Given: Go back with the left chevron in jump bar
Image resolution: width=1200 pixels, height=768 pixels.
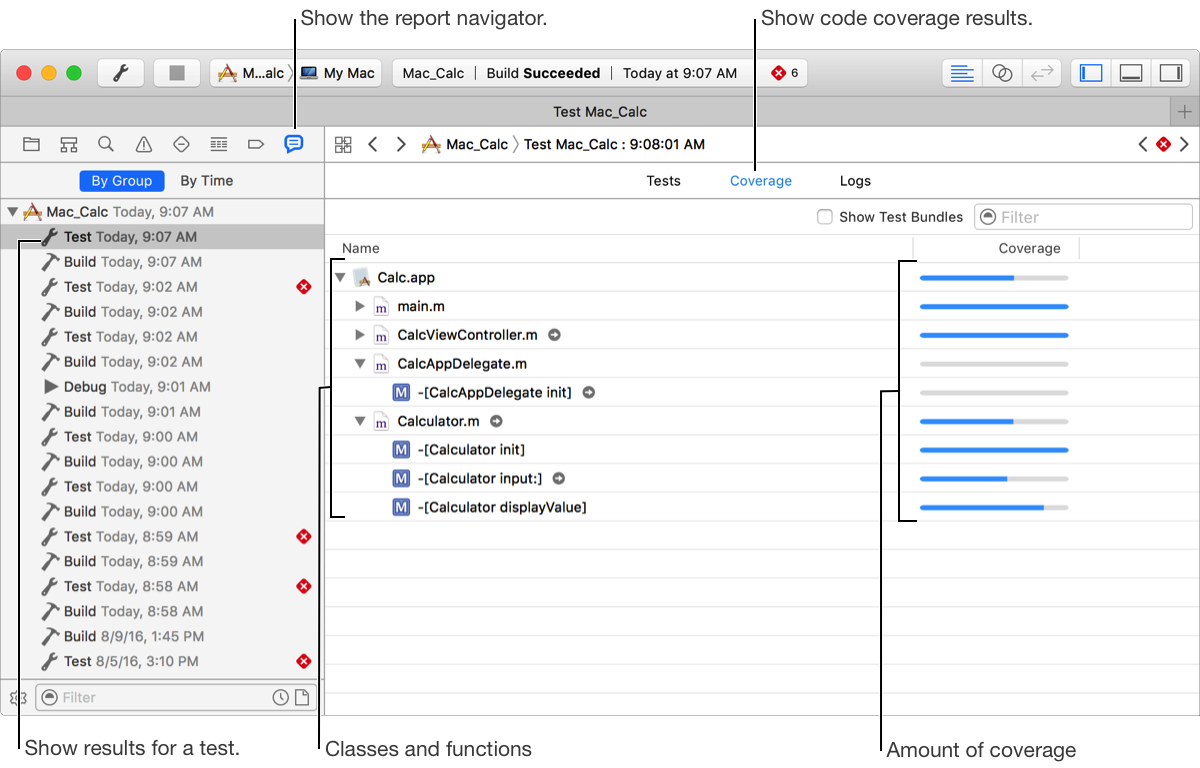Looking at the screenshot, I should [x=372, y=144].
